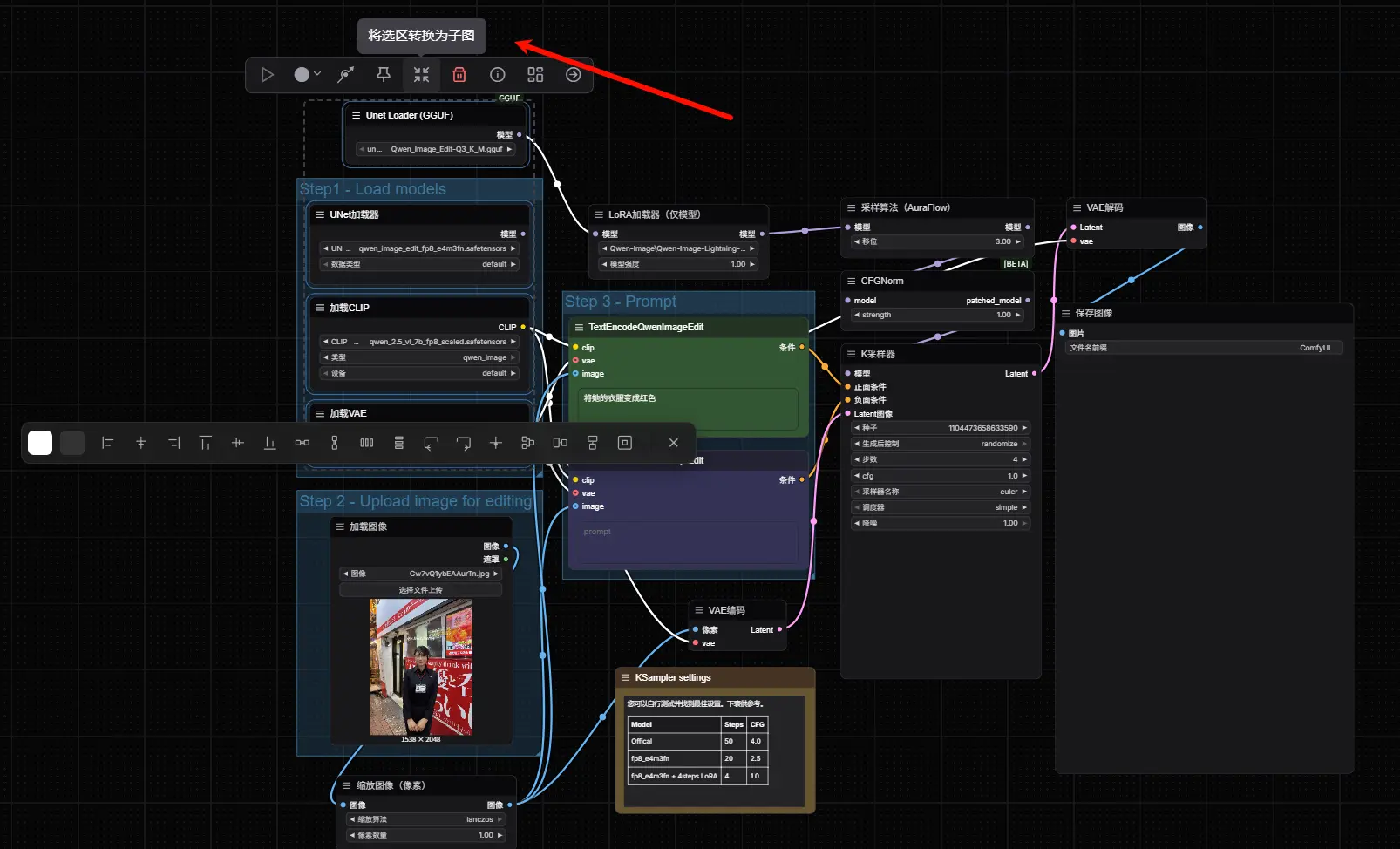Click the bypass node icon beside the pin
1400x849 pixels.
click(346, 75)
